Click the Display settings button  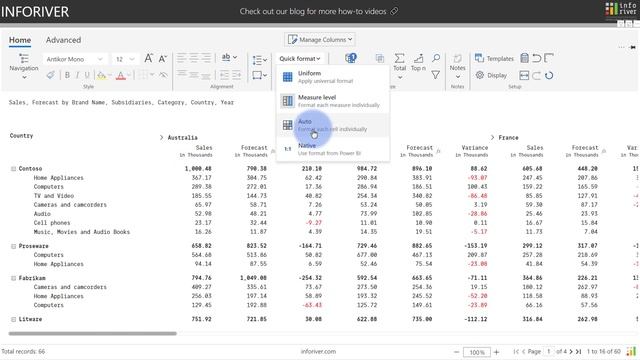coord(491,75)
